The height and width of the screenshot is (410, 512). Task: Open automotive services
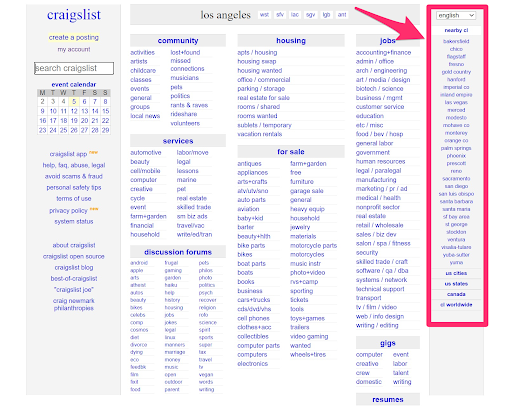(x=146, y=152)
